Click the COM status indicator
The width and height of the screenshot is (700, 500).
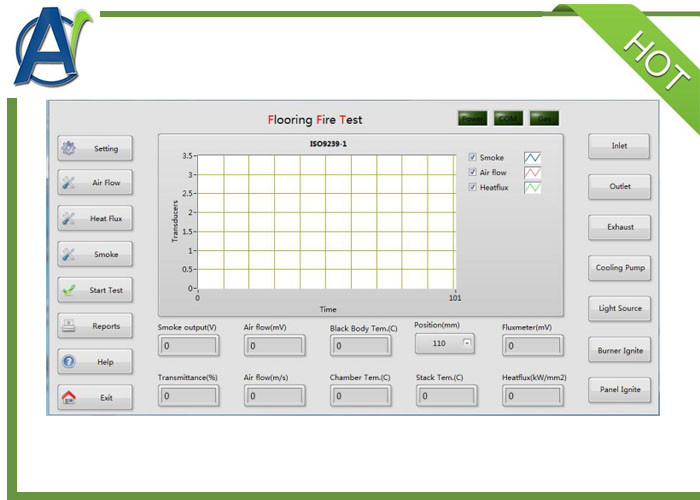pyautogui.click(x=508, y=119)
